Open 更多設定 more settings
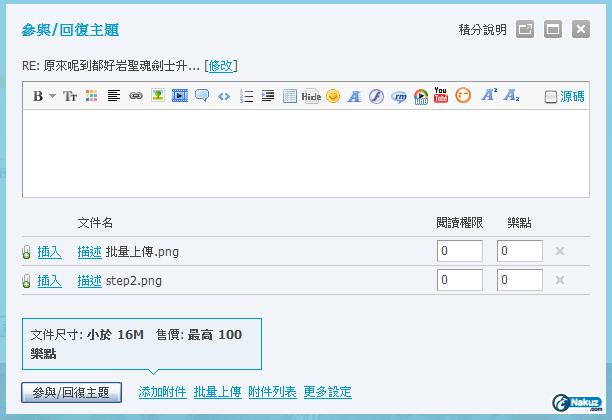 (x=327, y=392)
